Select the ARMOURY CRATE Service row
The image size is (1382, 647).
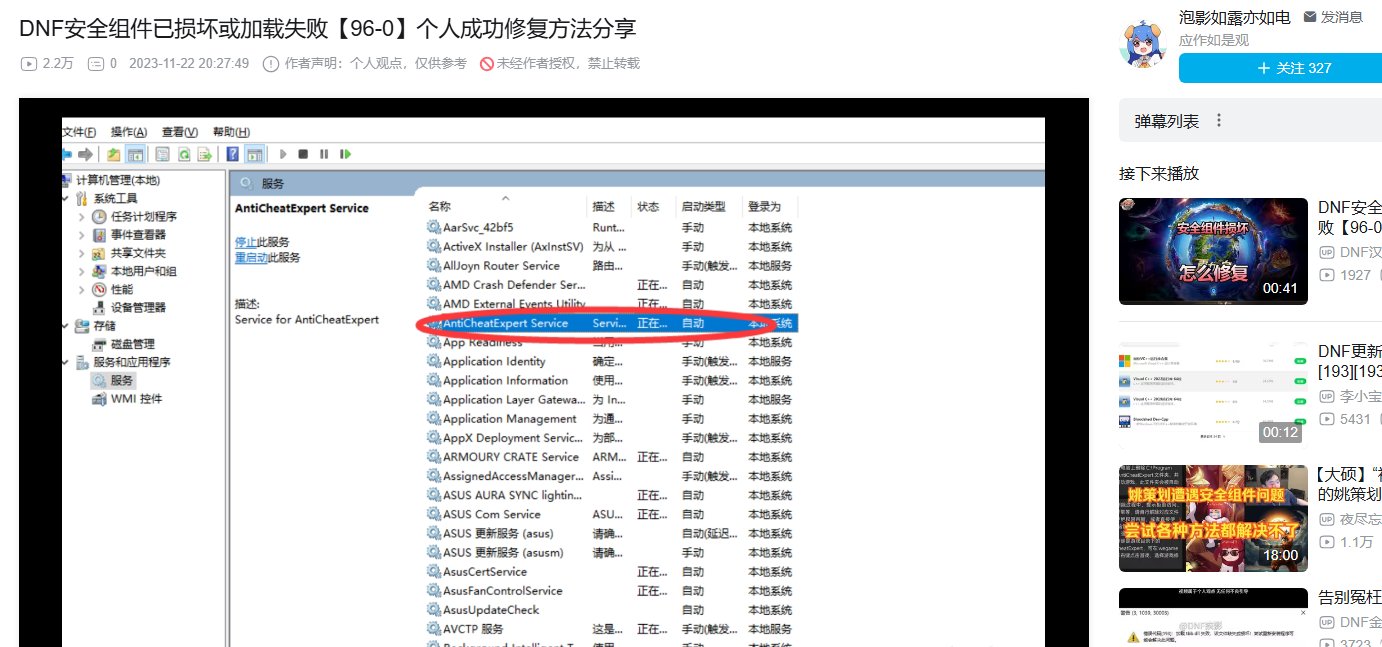[x=612, y=457]
